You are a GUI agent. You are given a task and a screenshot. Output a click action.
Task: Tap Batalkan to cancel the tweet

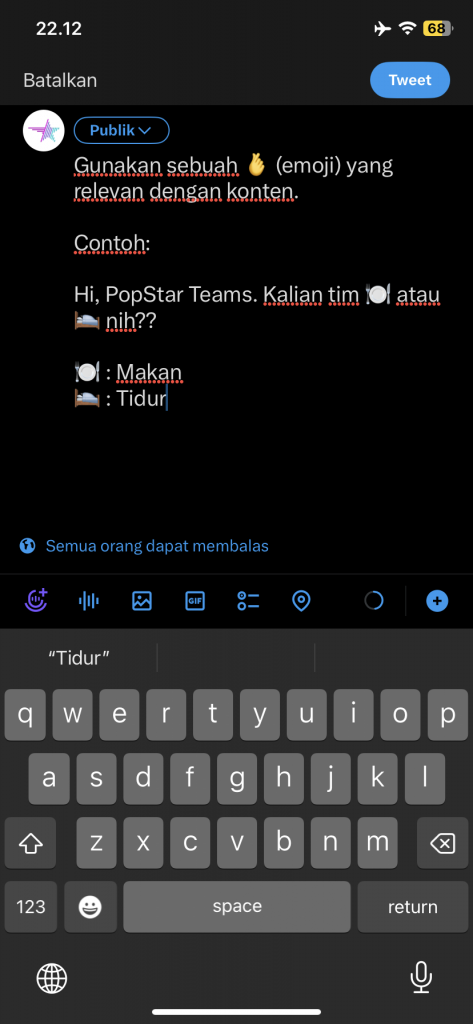(60, 80)
